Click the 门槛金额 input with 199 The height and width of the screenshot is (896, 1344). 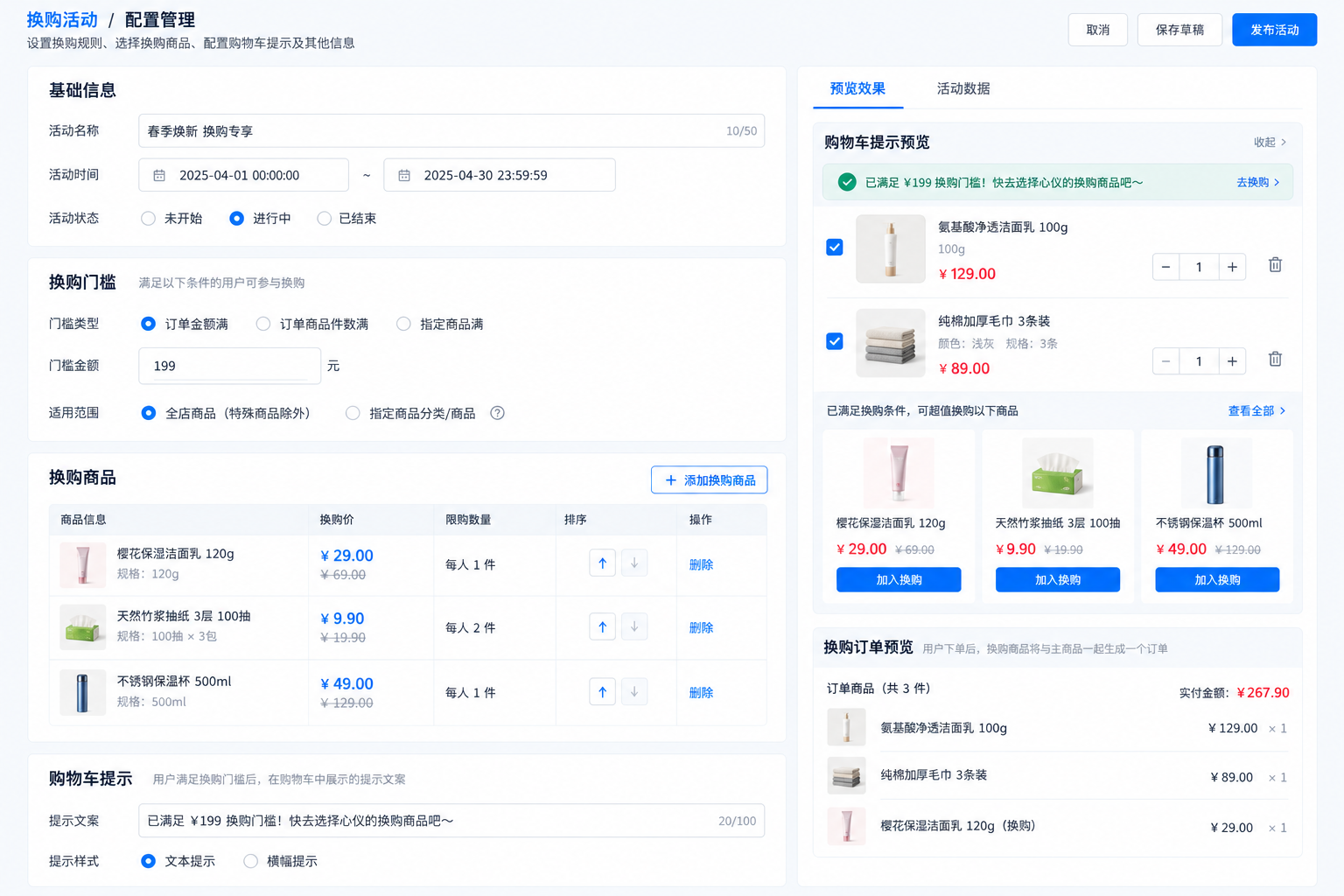click(x=230, y=366)
